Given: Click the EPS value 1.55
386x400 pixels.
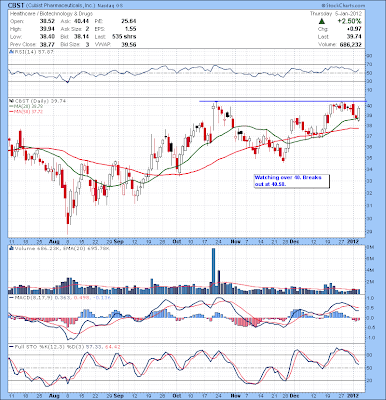Looking at the screenshot, I should pyautogui.click(x=131, y=29).
